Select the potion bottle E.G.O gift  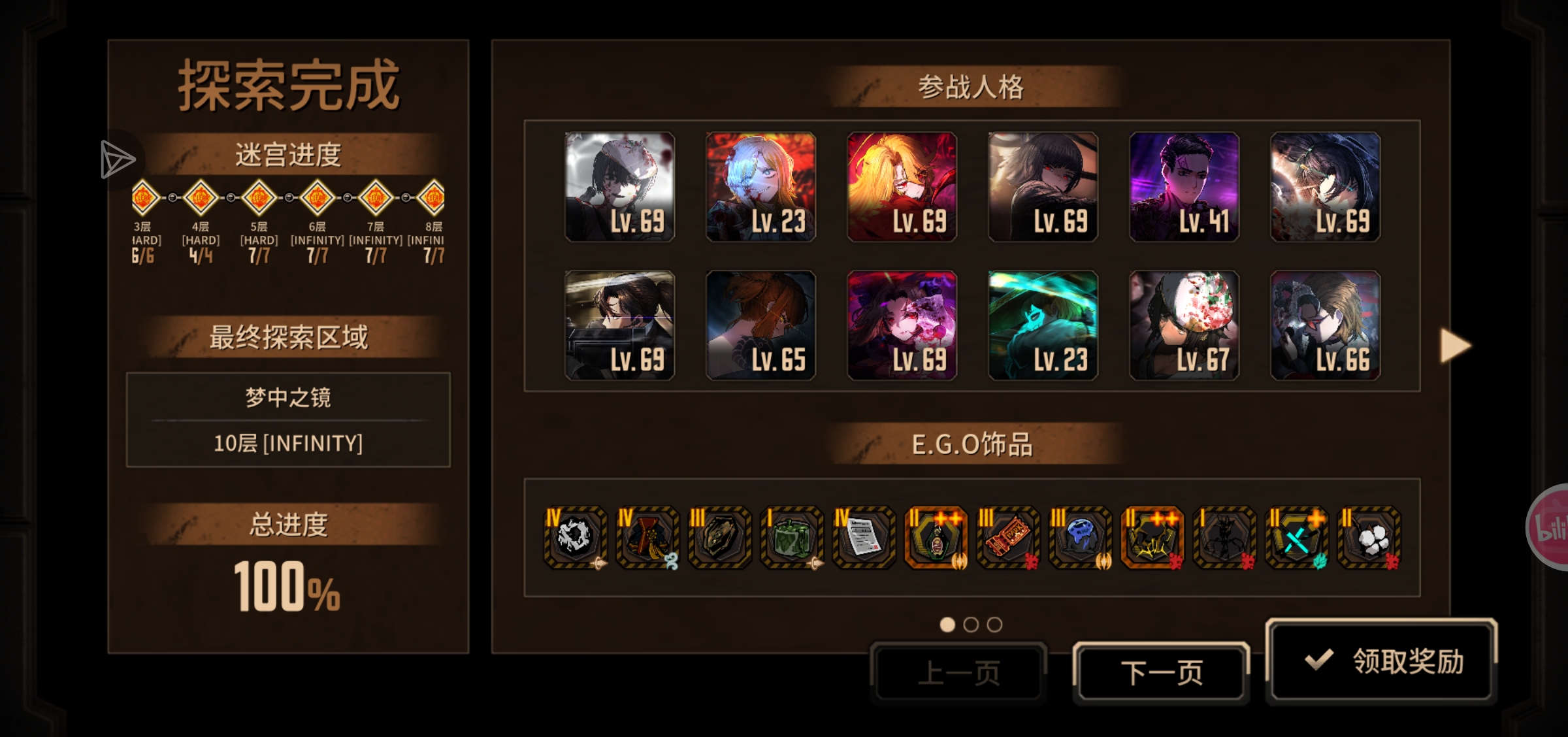[x=936, y=537]
